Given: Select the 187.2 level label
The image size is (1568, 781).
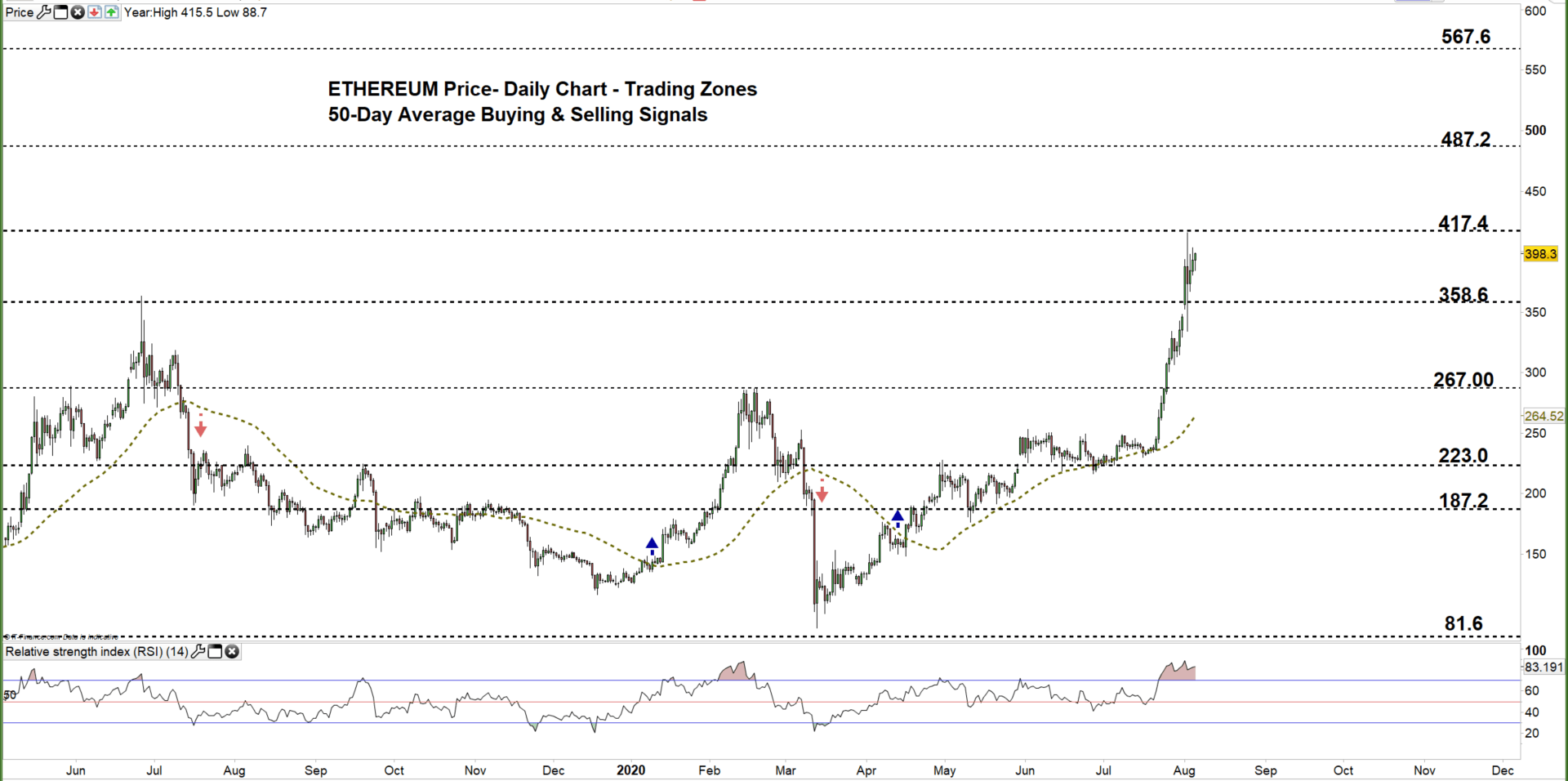Looking at the screenshot, I should [x=1463, y=501].
